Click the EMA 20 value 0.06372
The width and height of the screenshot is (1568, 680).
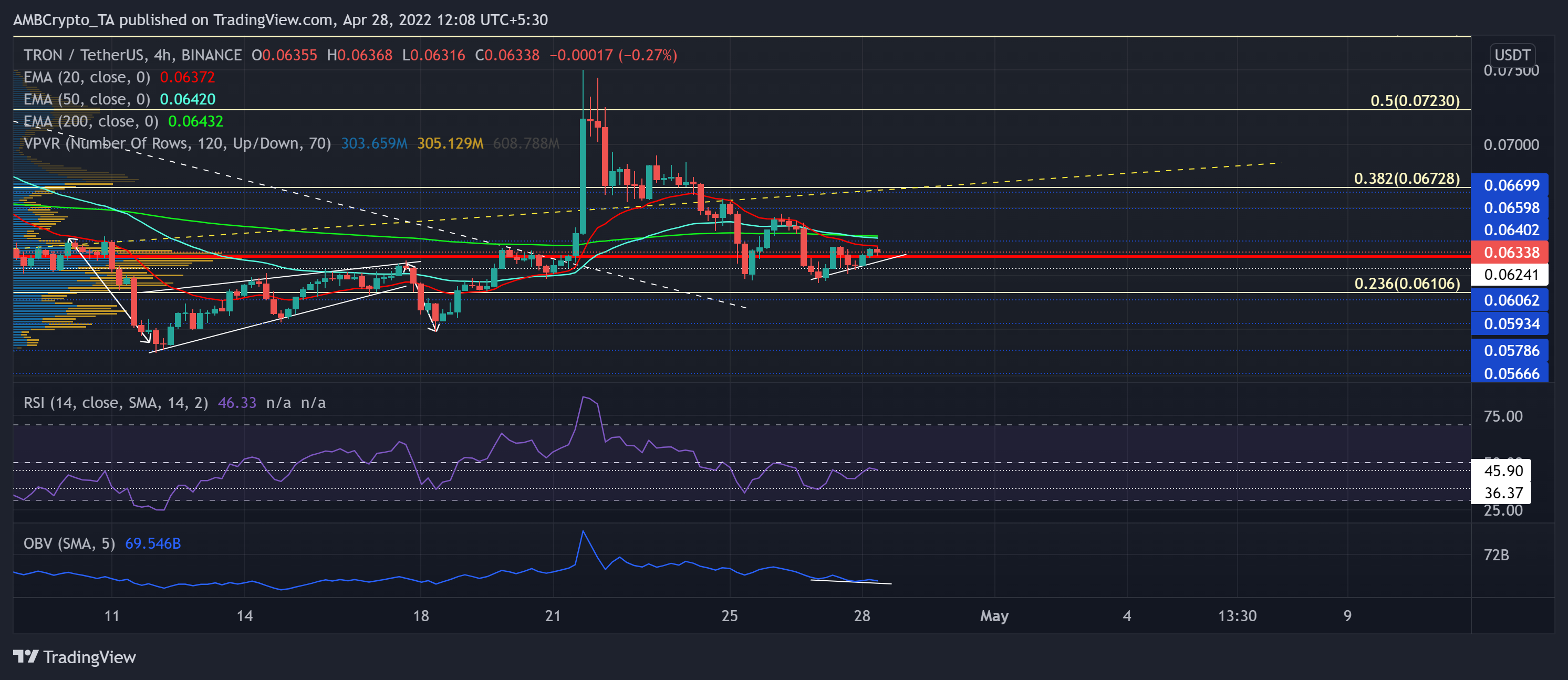[x=187, y=77]
